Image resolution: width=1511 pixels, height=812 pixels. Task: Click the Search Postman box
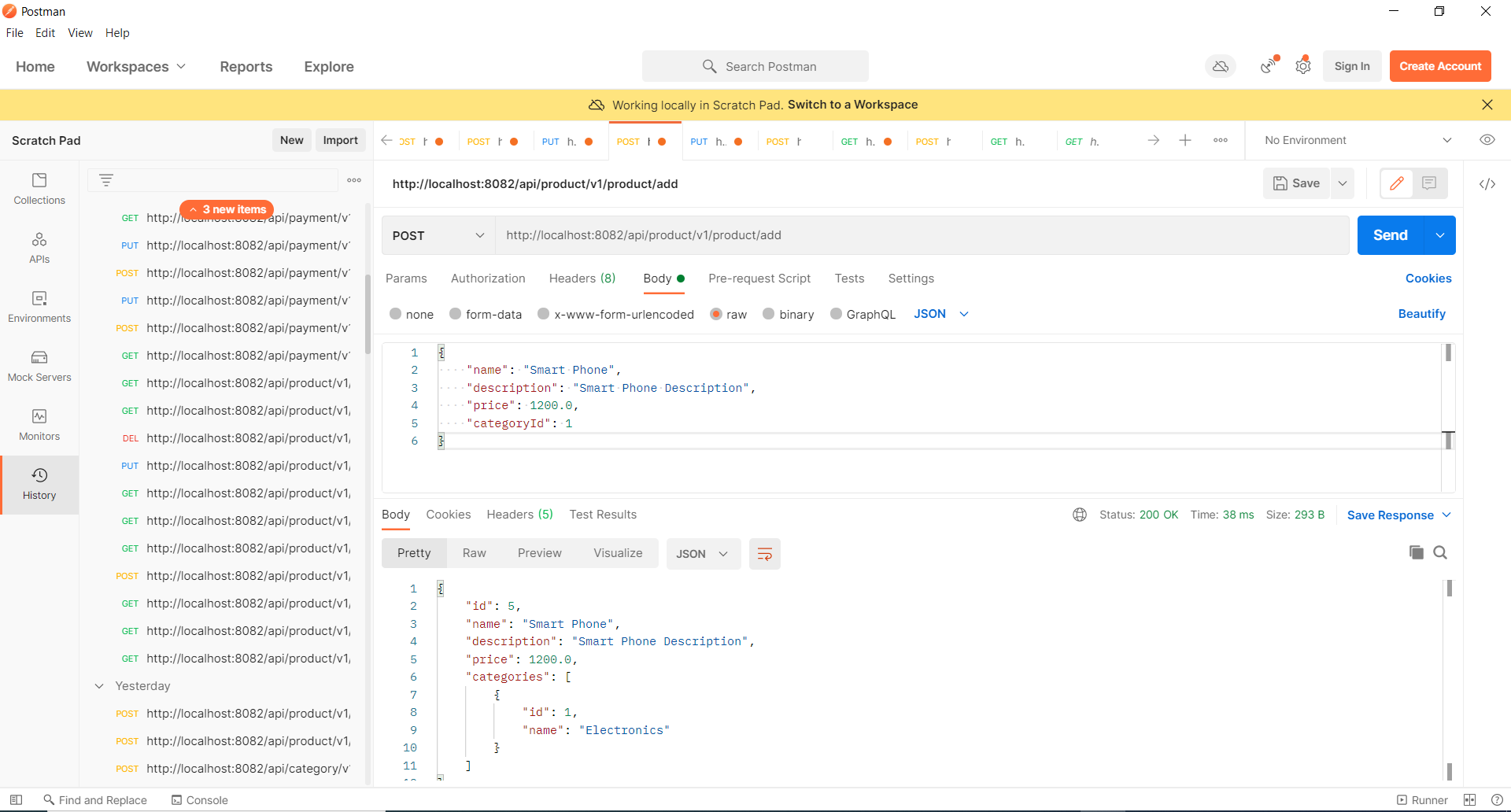pyautogui.click(x=755, y=66)
